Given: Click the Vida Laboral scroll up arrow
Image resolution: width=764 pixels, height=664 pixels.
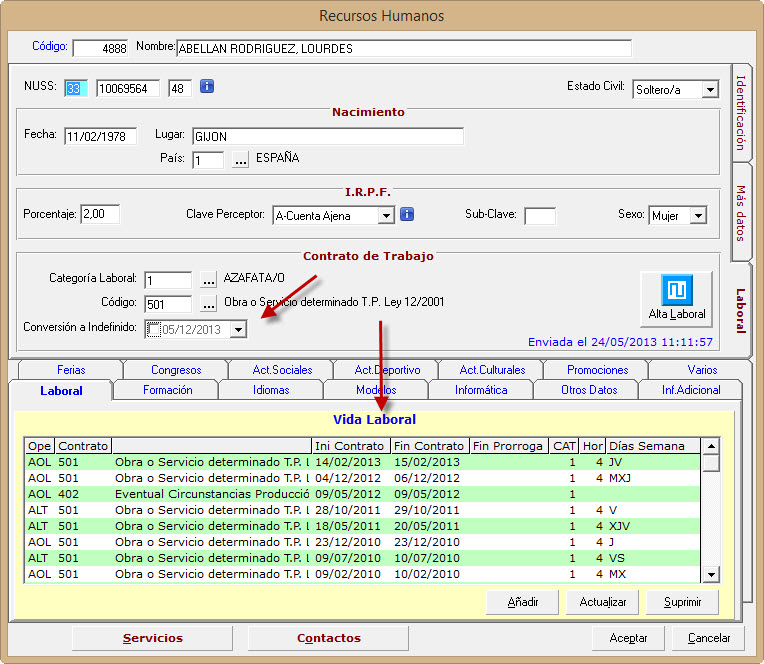Looking at the screenshot, I should pos(711,446).
